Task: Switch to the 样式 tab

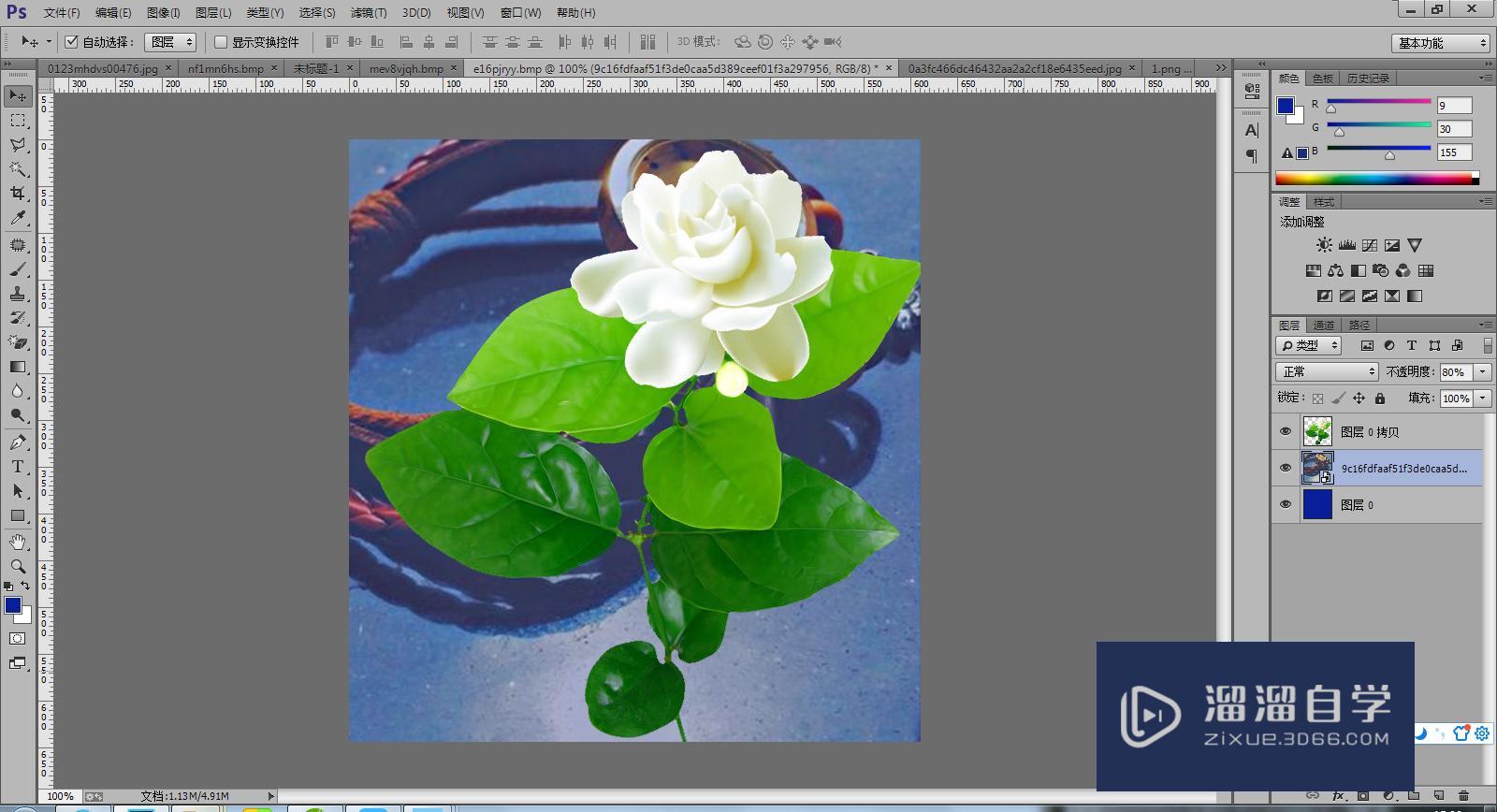Action: (1324, 202)
